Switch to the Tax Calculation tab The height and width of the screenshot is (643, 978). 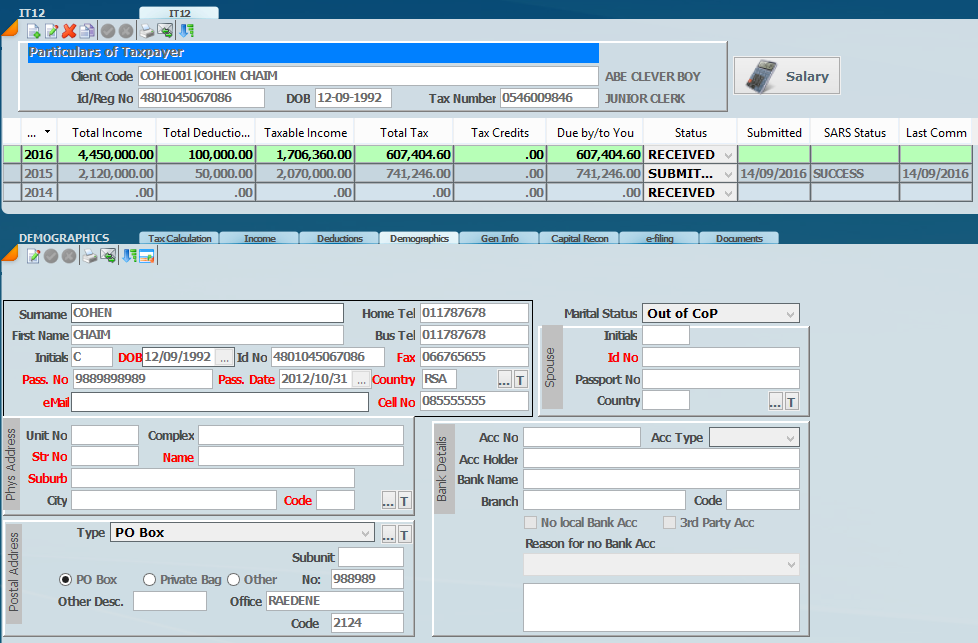coord(180,239)
